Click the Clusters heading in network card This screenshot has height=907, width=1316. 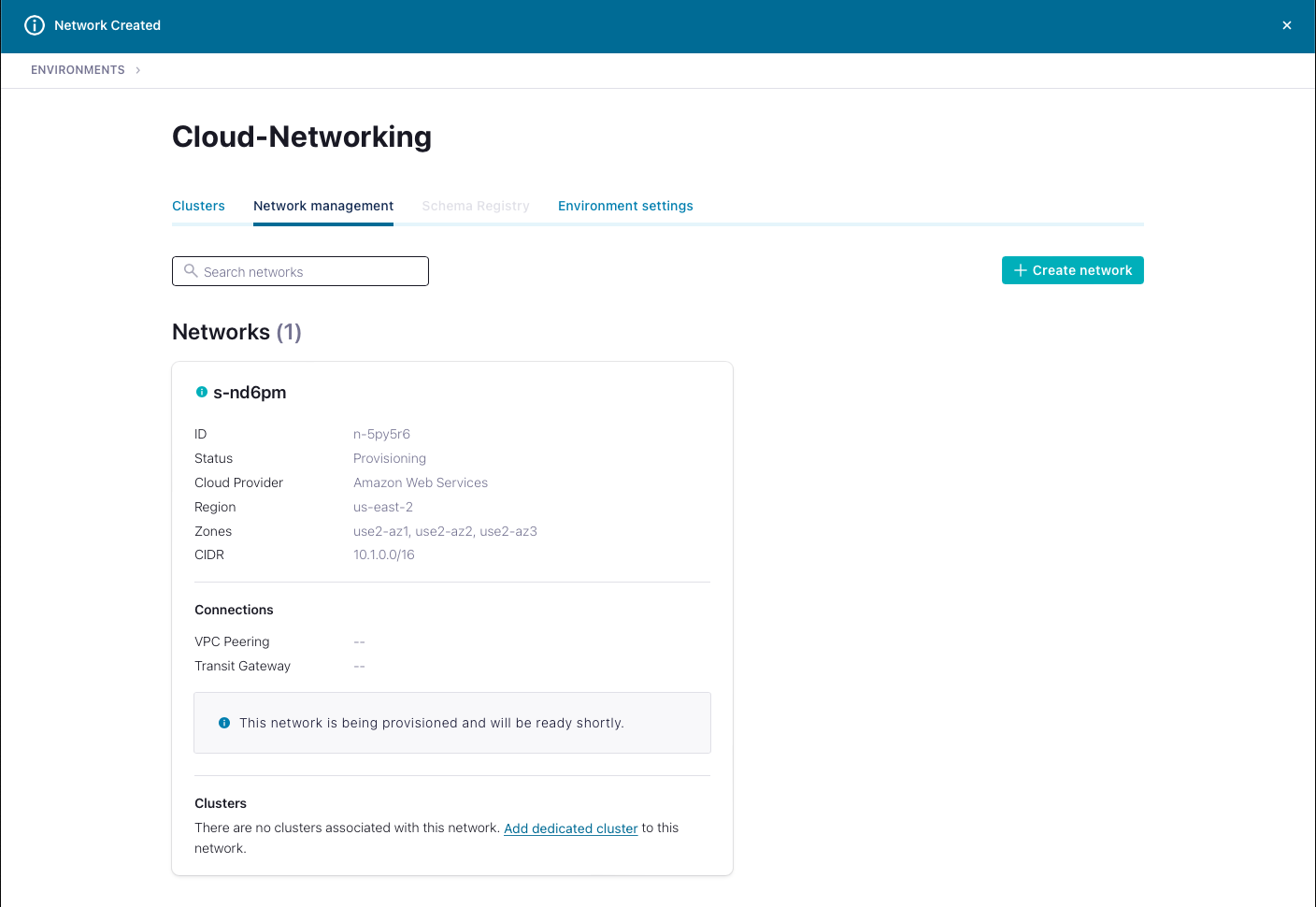[x=221, y=803]
